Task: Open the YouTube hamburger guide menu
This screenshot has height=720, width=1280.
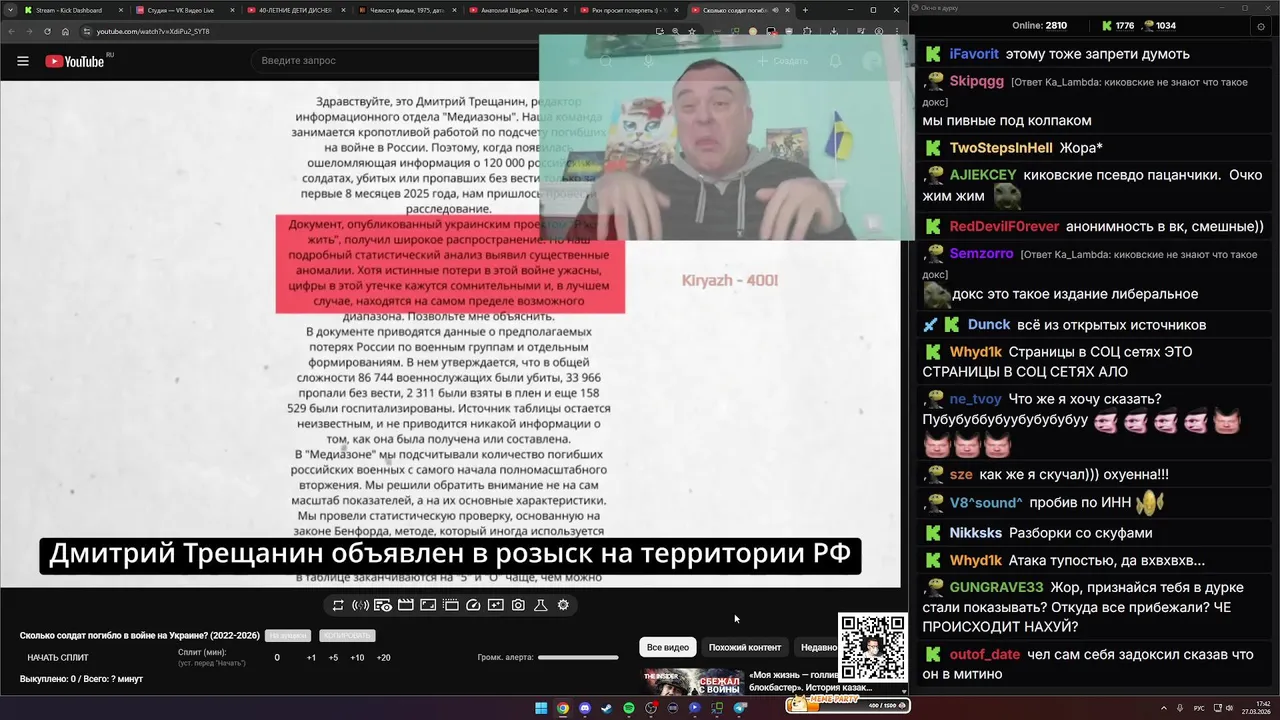Action: [22, 61]
